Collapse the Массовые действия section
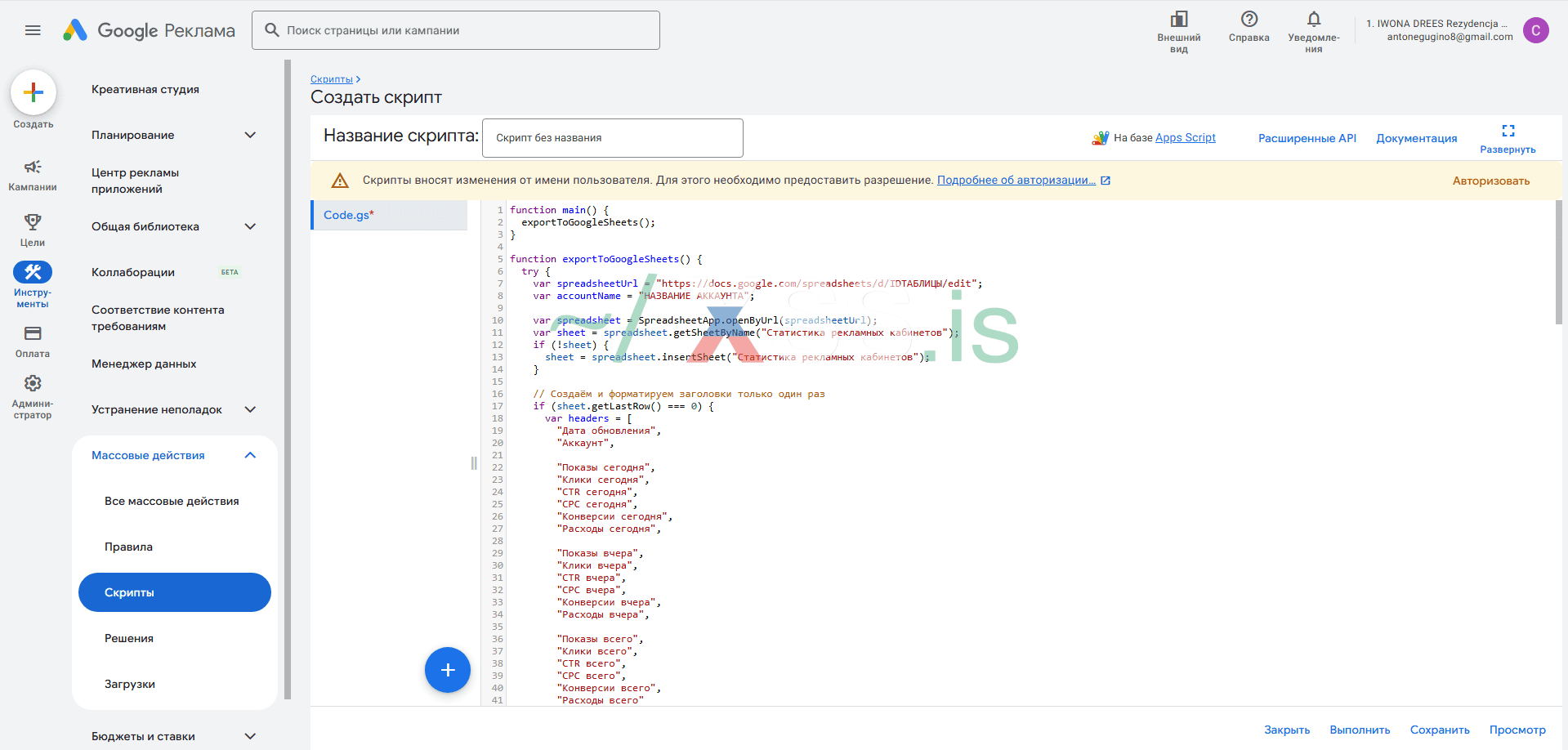This screenshot has height=750, width=1568. 250,455
